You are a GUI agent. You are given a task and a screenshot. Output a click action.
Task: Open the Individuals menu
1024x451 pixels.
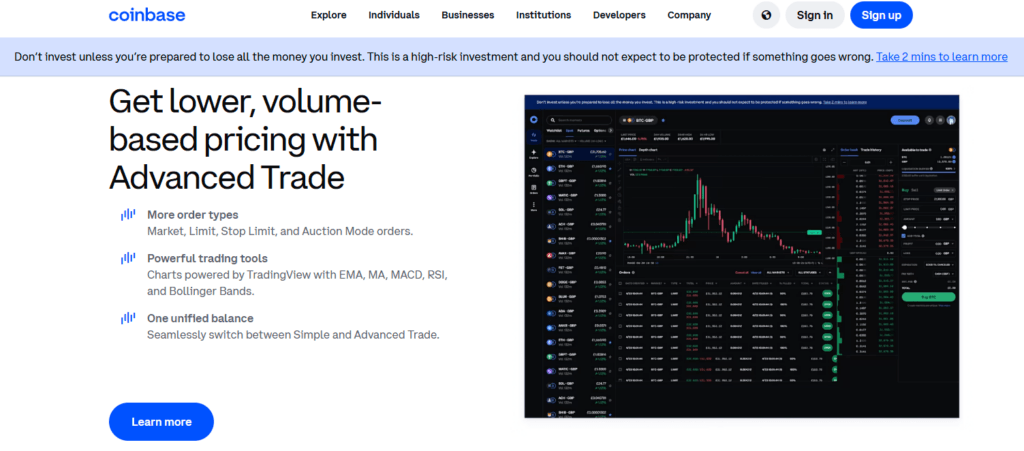[394, 15]
